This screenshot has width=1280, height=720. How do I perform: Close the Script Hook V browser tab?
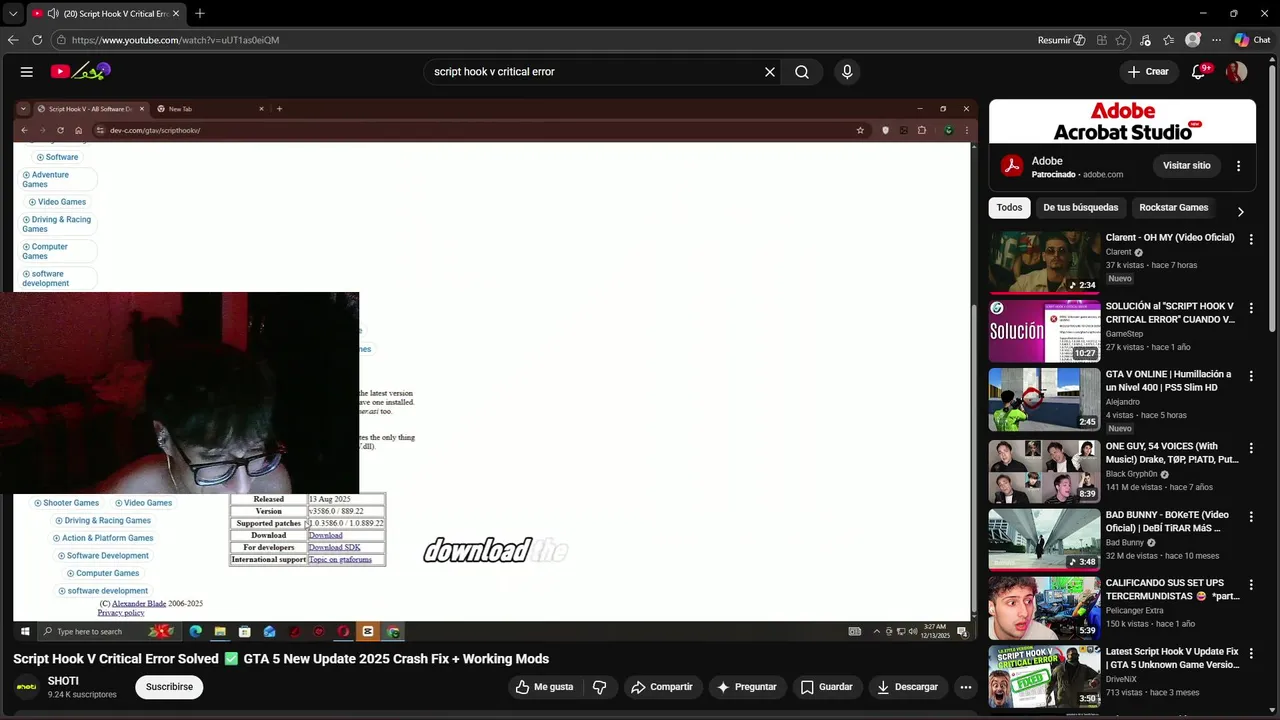click(x=176, y=13)
